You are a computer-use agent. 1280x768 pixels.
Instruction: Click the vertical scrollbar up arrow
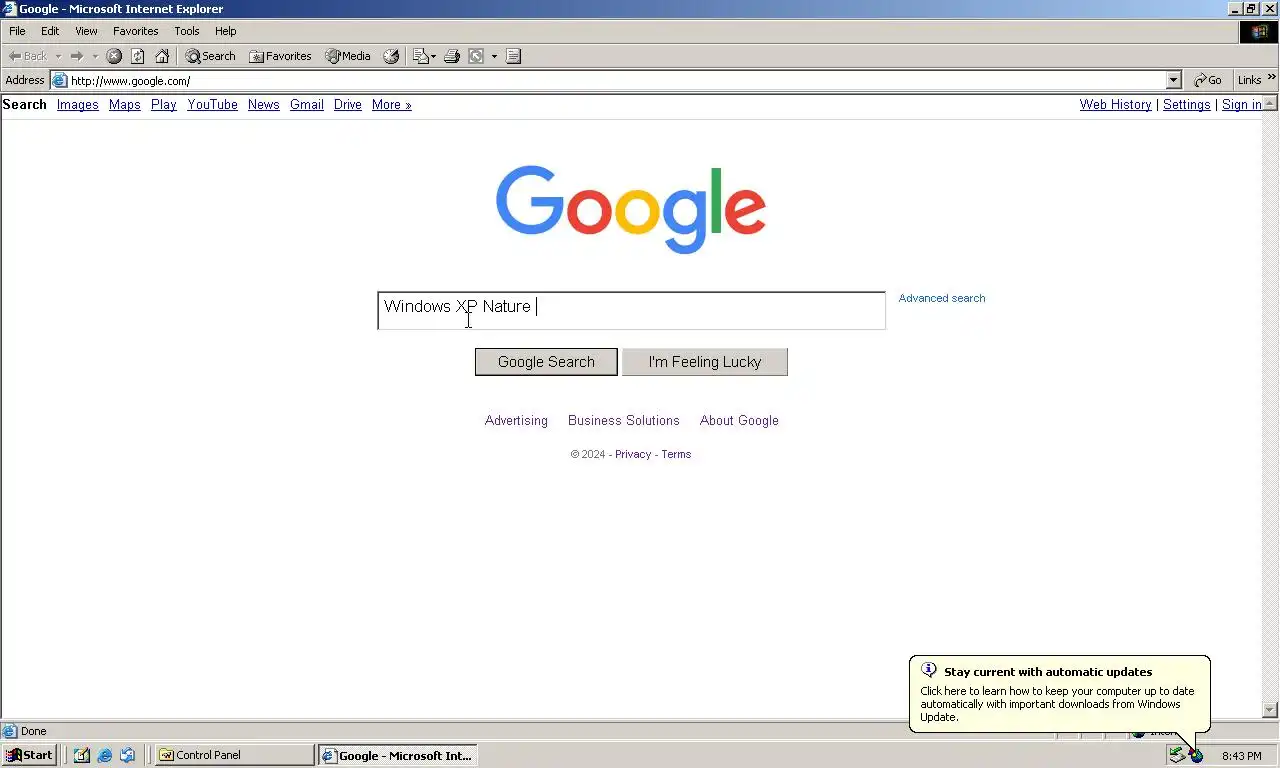coord(1271,103)
